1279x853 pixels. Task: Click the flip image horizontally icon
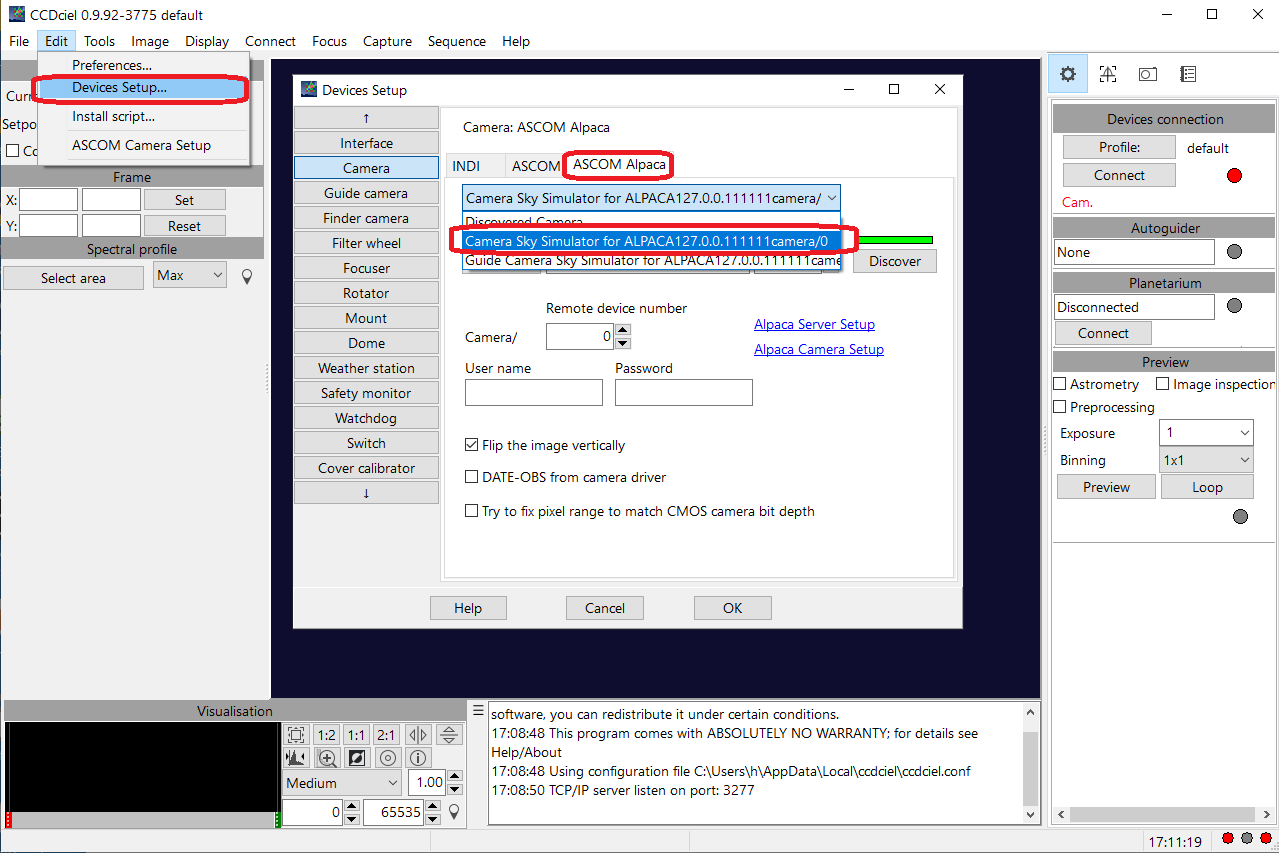click(x=418, y=735)
